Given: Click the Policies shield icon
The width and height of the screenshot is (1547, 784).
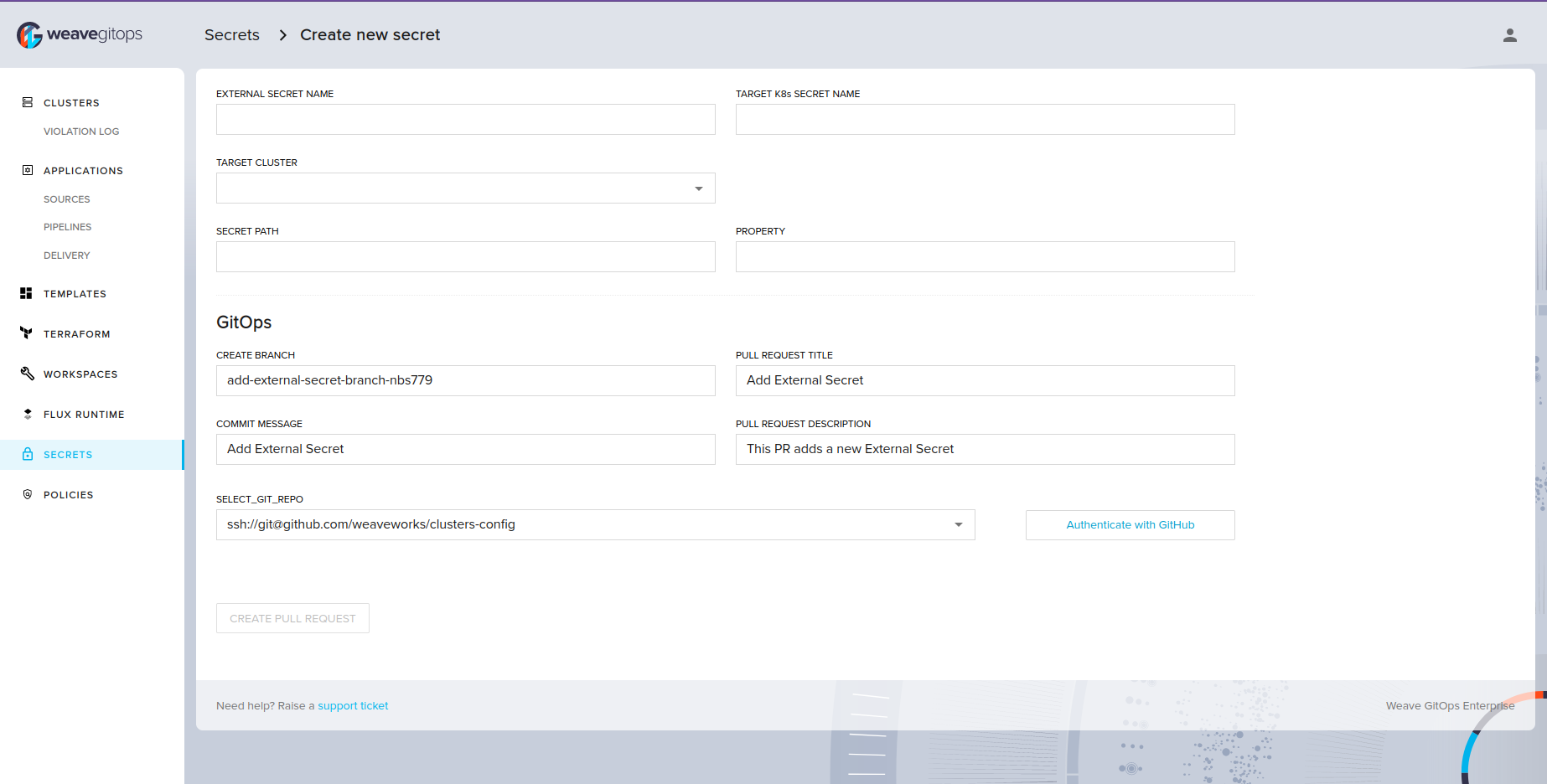Looking at the screenshot, I should 28,494.
